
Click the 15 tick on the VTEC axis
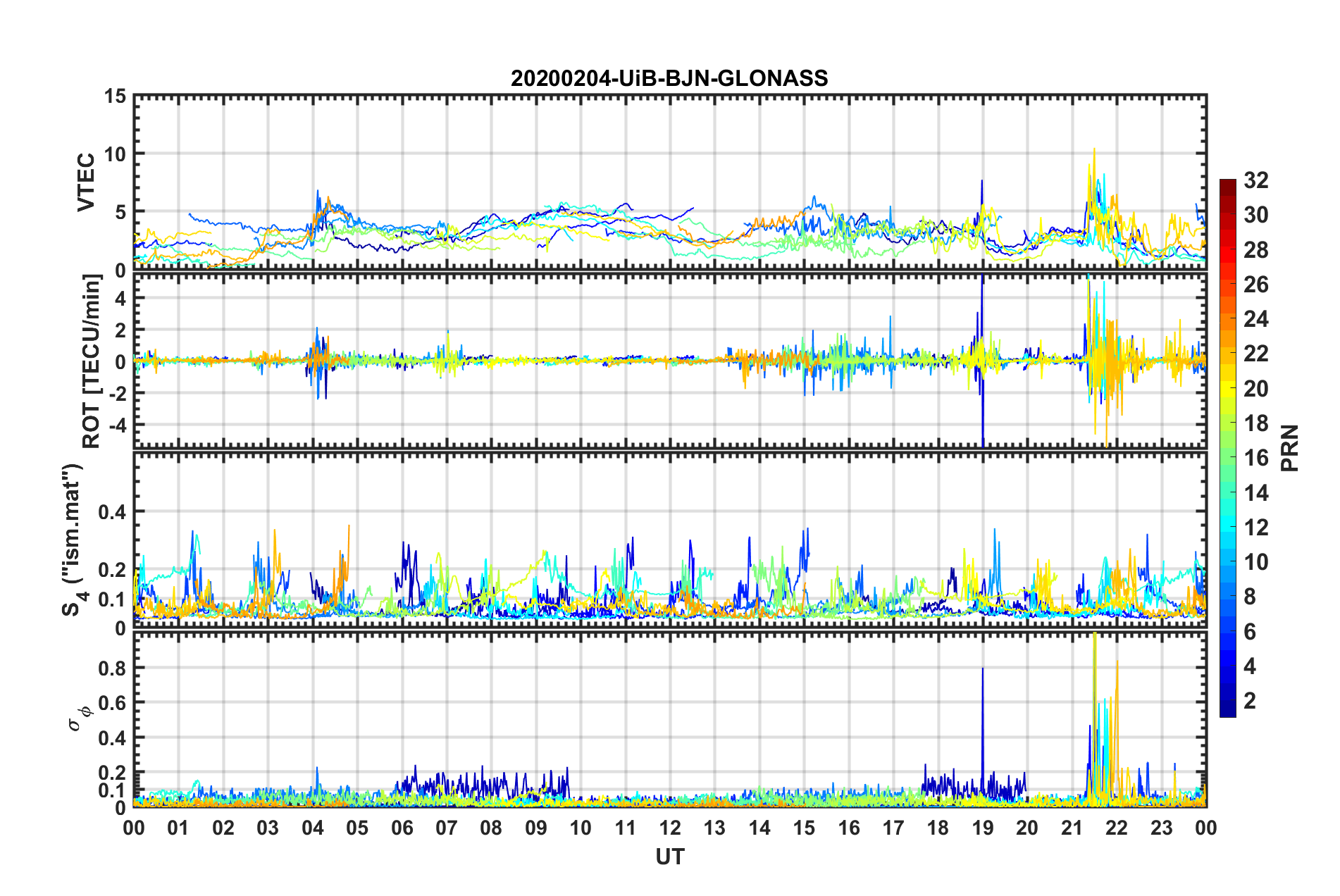[x=114, y=96]
